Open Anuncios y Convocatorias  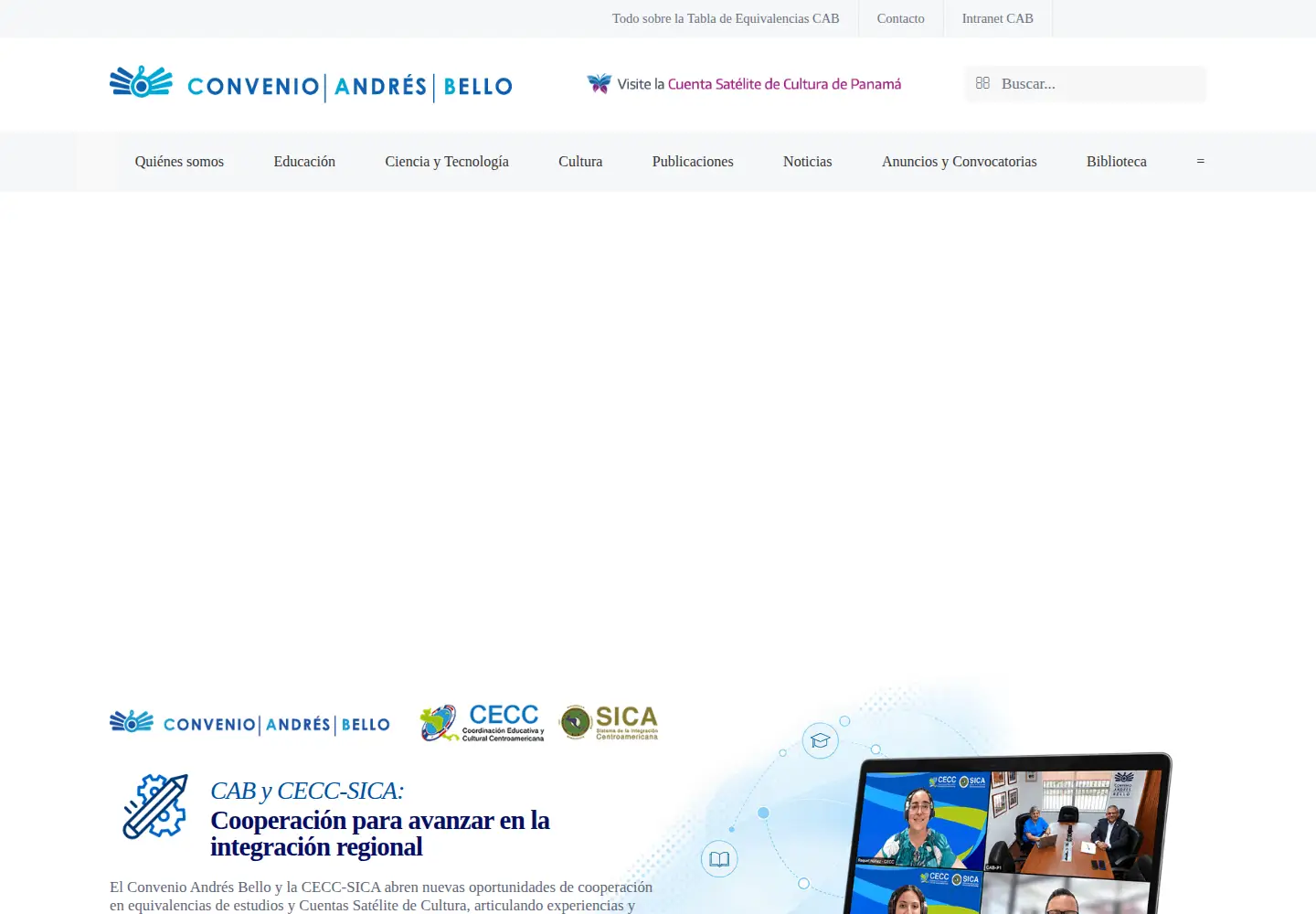[x=960, y=162]
